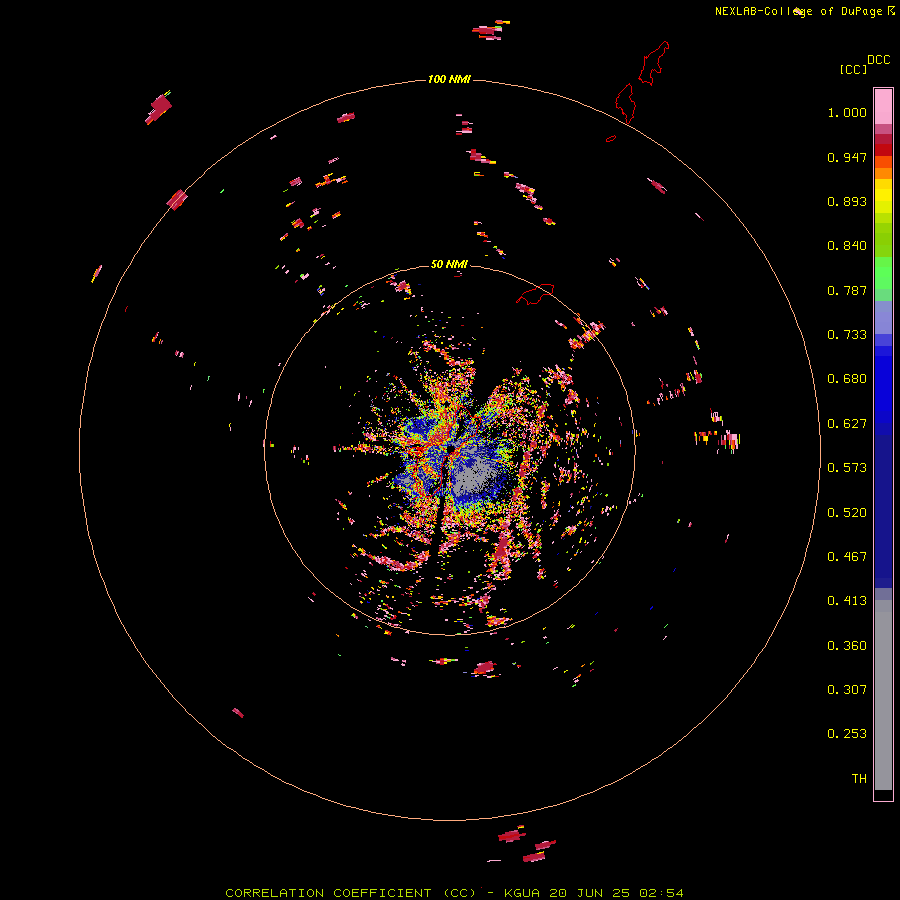Image resolution: width=900 pixels, height=900 pixels.
Task: Click the 0.467 scale value
Action: 847,557
